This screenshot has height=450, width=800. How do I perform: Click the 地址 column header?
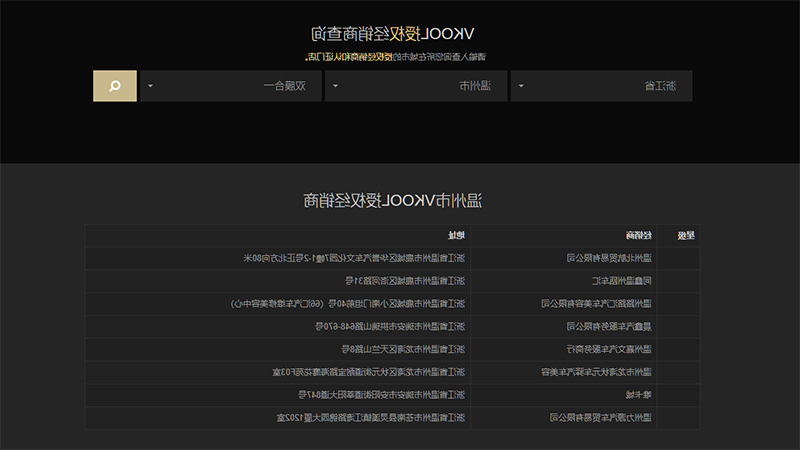pos(456,235)
